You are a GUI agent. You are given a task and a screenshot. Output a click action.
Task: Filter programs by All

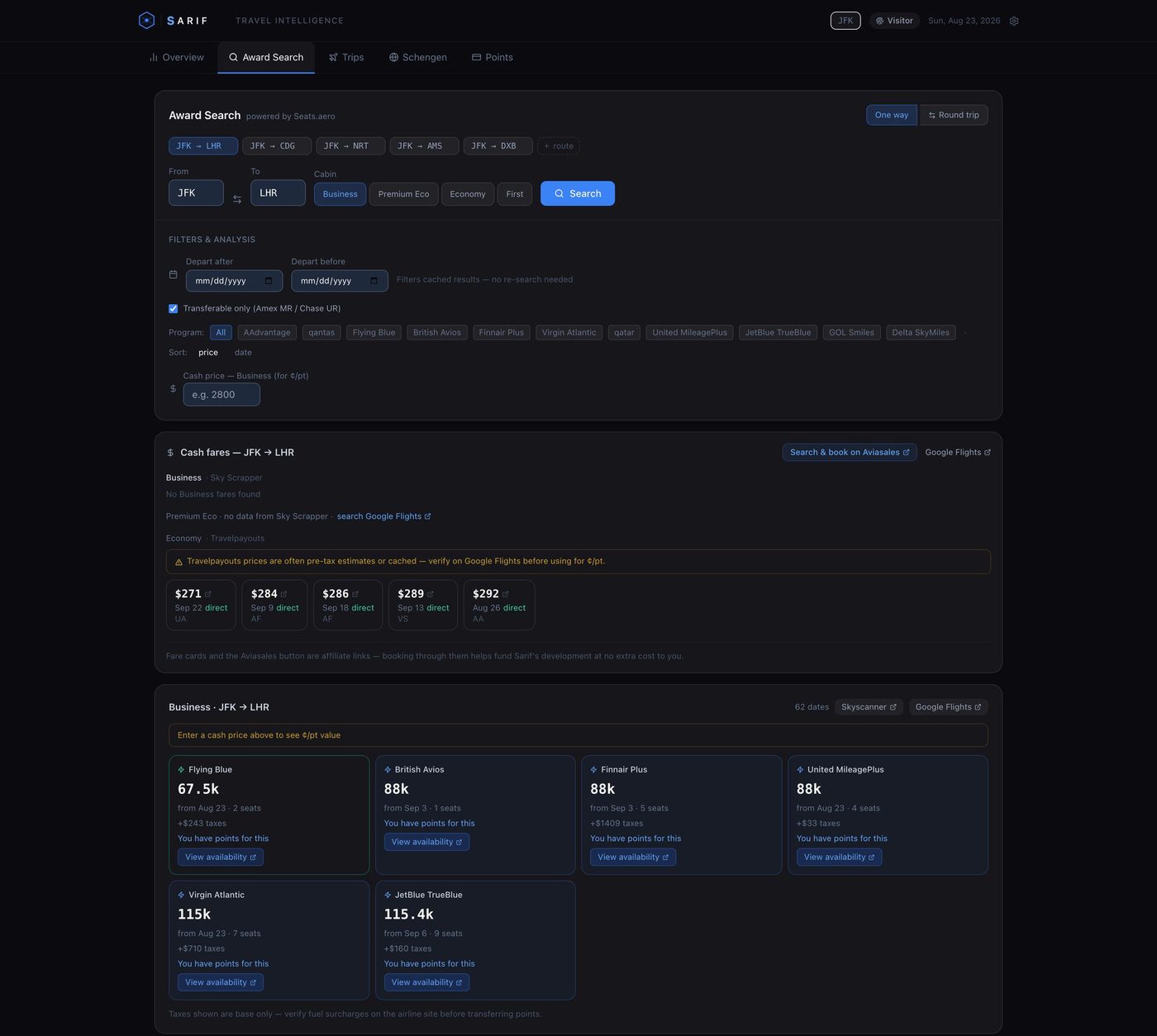click(x=221, y=332)
